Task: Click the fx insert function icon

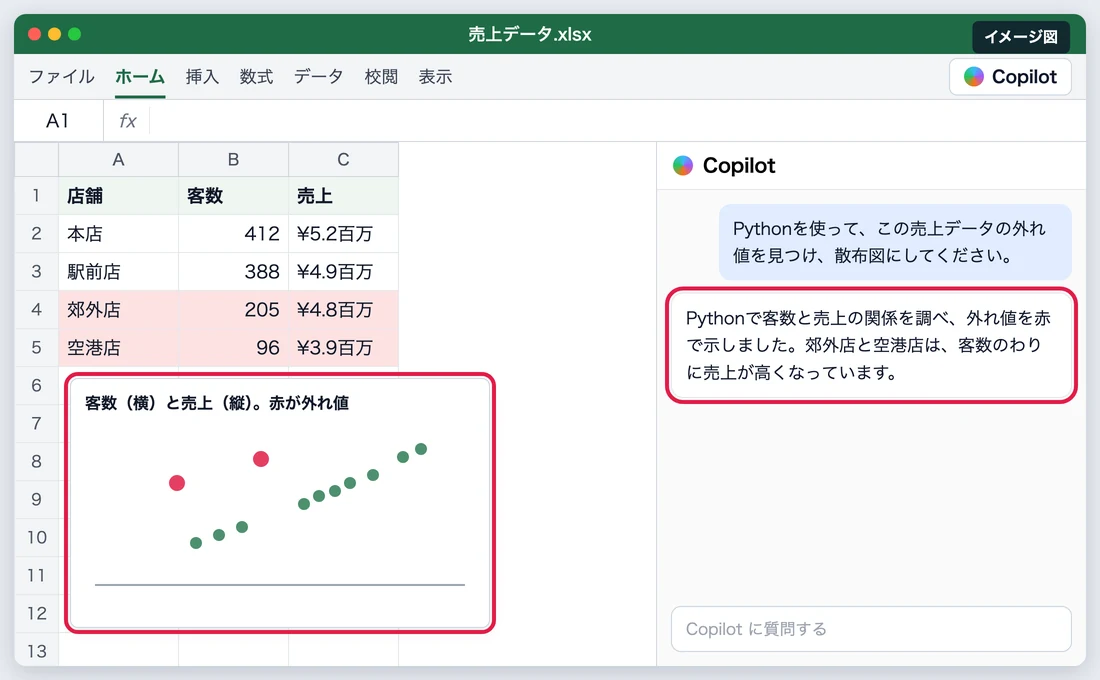Action: (x=127, y=121)
